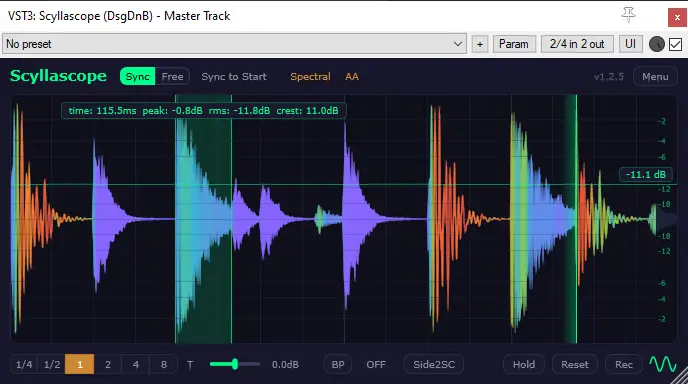688x384 pixels.
Task: Select 1/2 time division
Action: (x=52, y=364)
